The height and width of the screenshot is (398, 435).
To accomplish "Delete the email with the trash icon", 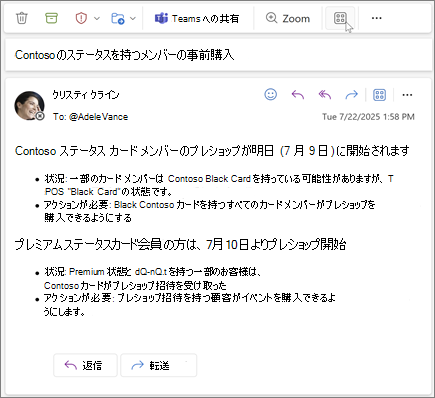I will 22,18.
